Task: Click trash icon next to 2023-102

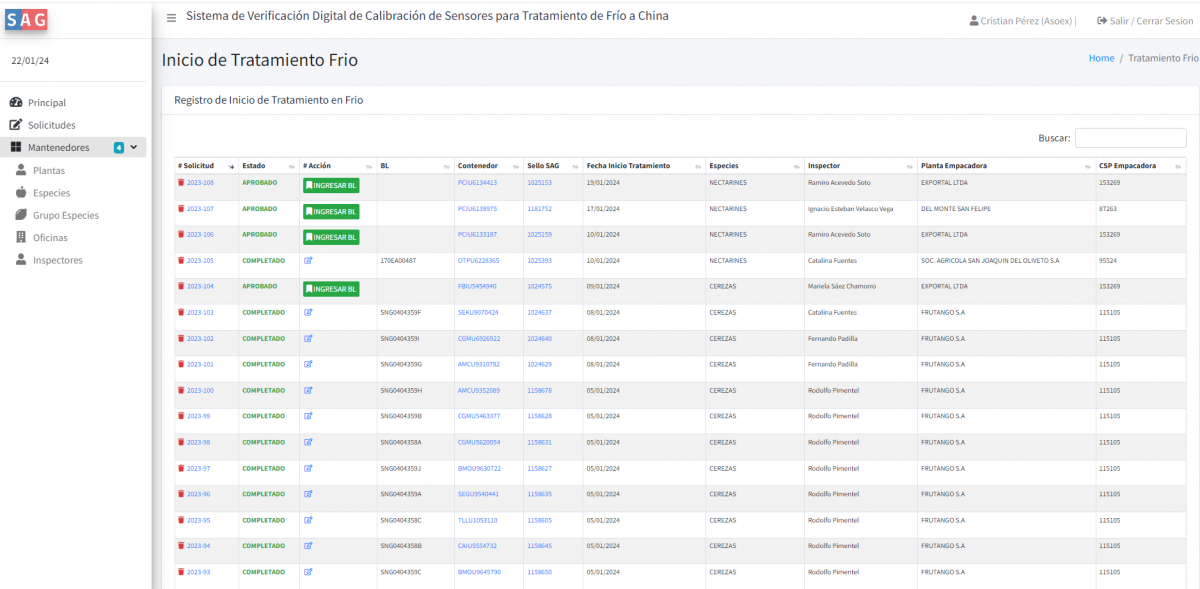Action: pos(181,339)
